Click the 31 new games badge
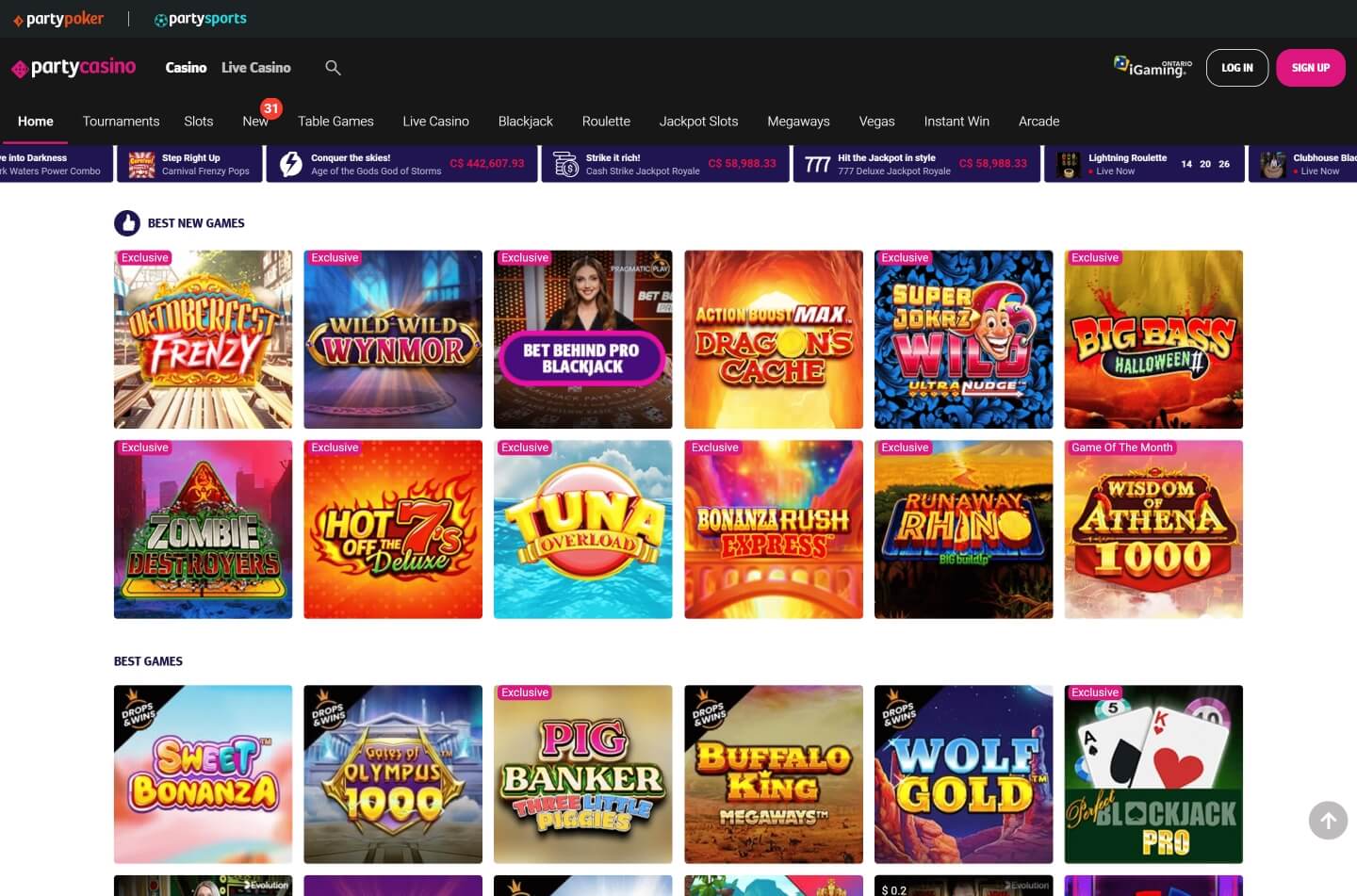This screenshot has width=1357, height=896. (x=271, y=108)
